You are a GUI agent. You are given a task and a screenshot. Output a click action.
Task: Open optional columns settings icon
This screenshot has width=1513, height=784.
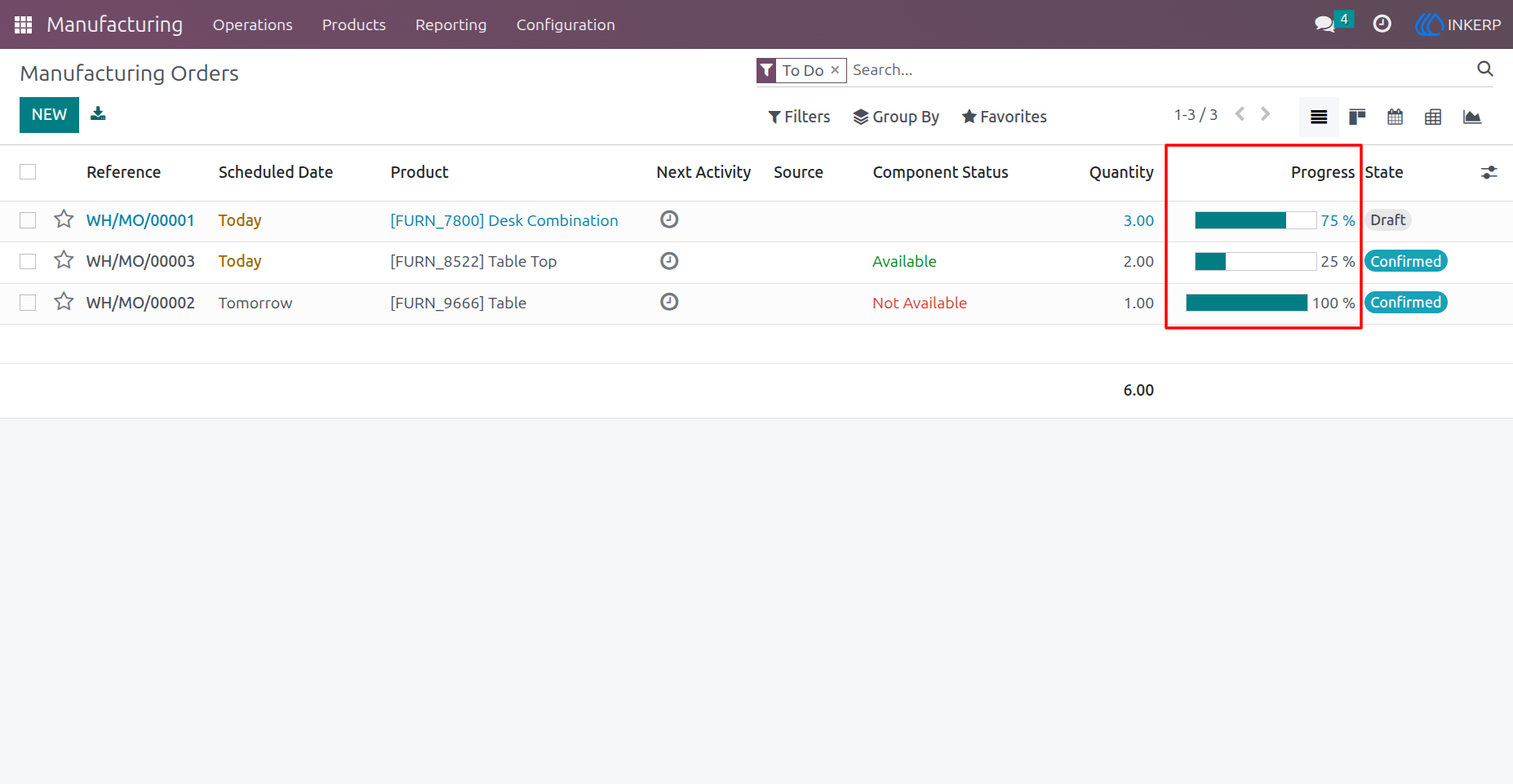coord(1489,172)
